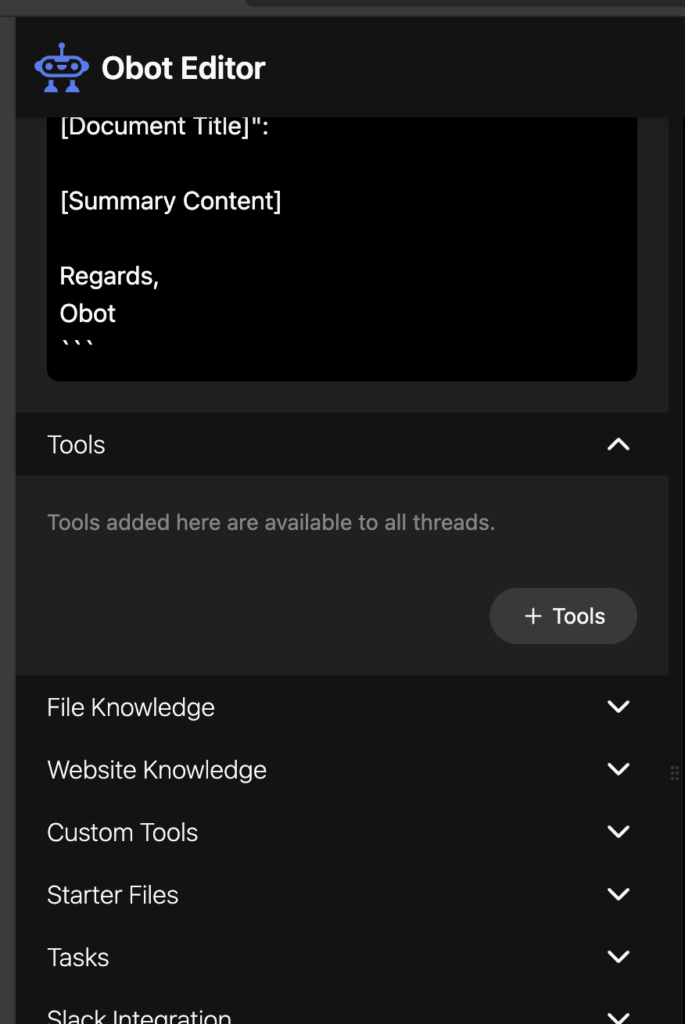685x1024 pixels.
Task: Open the Website Knowledge section label
Action: point(157,770)
